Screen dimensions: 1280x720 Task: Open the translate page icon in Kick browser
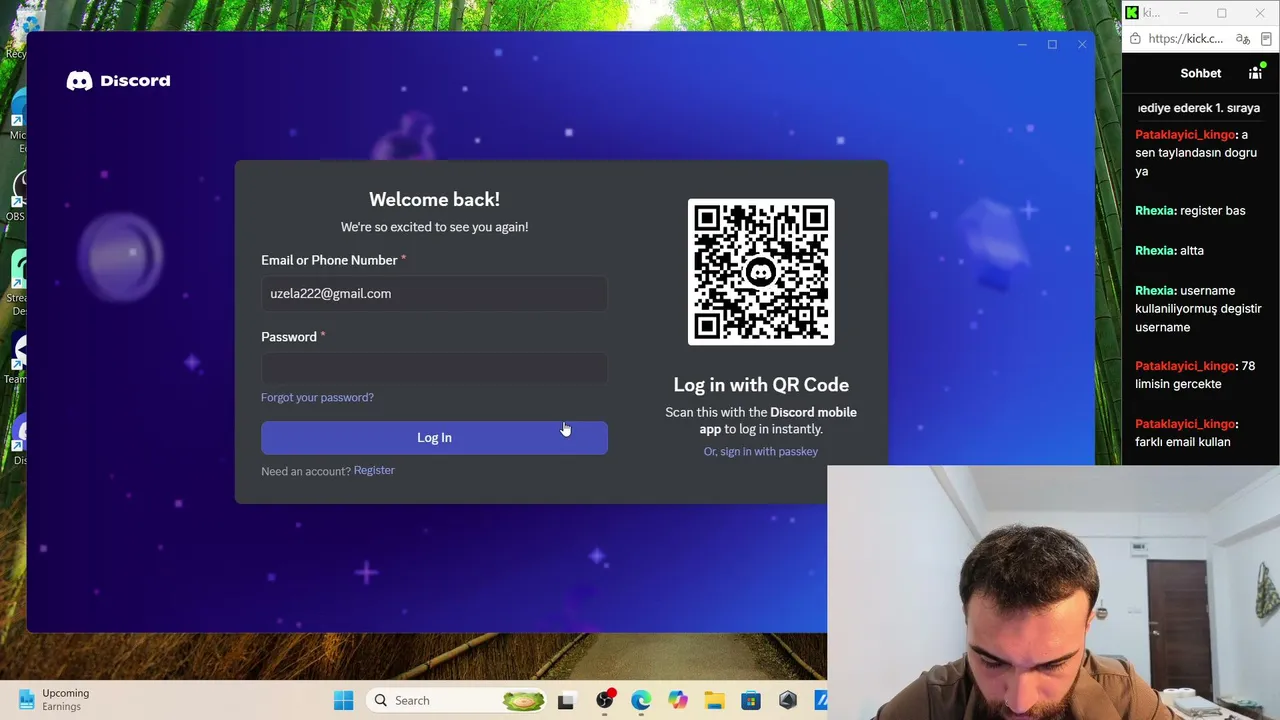click(x=1243, y=39)
